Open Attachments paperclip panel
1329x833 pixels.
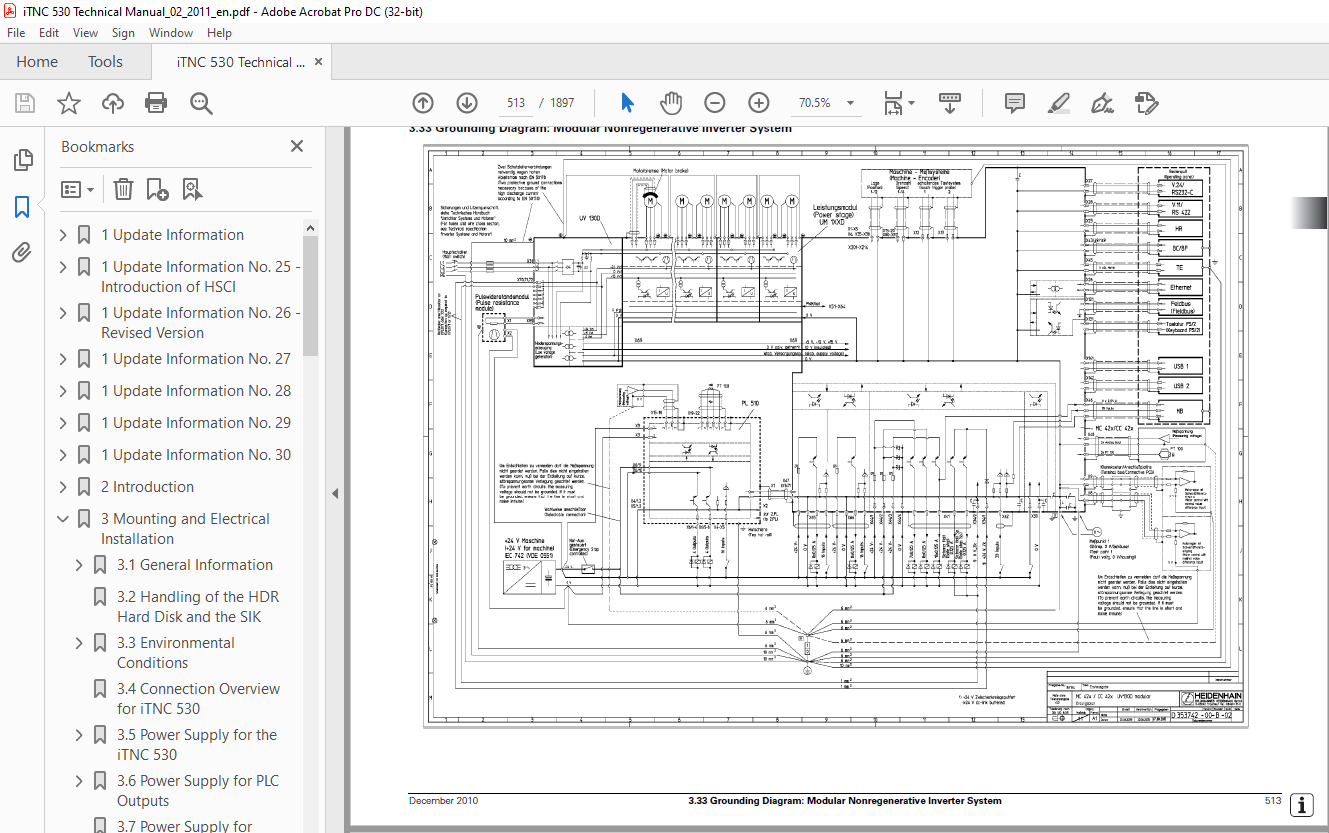tap(22, 252)
